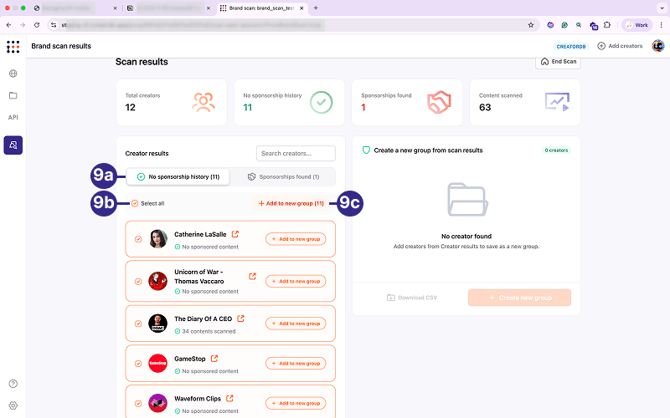This screenshot has height=418, width=670.
Task: Add Unicorn of War to new group
Action: 295,281
